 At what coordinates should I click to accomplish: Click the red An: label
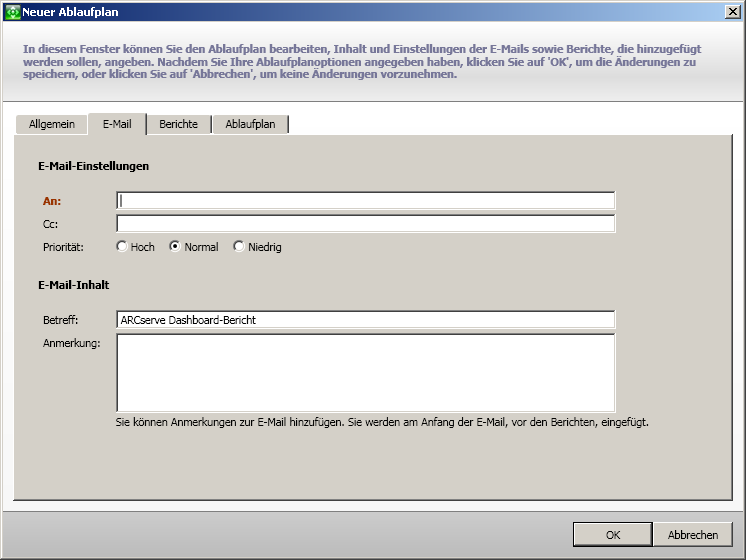[x=52, y=201]
